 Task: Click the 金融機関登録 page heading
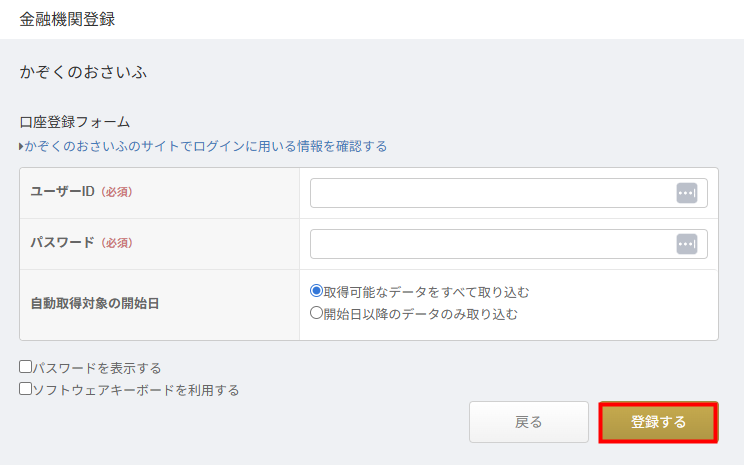67,19
